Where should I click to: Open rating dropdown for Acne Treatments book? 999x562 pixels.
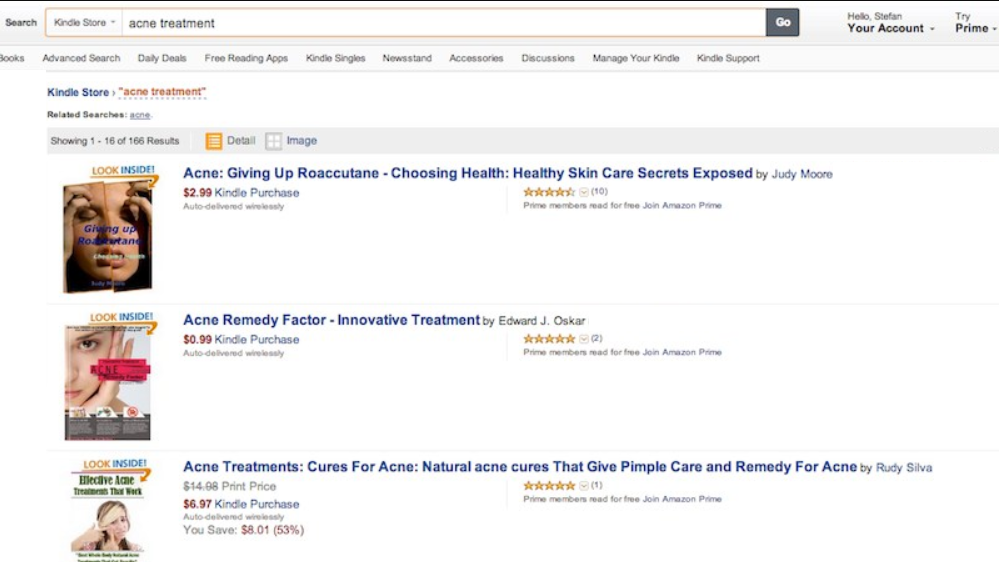[584, 486]
